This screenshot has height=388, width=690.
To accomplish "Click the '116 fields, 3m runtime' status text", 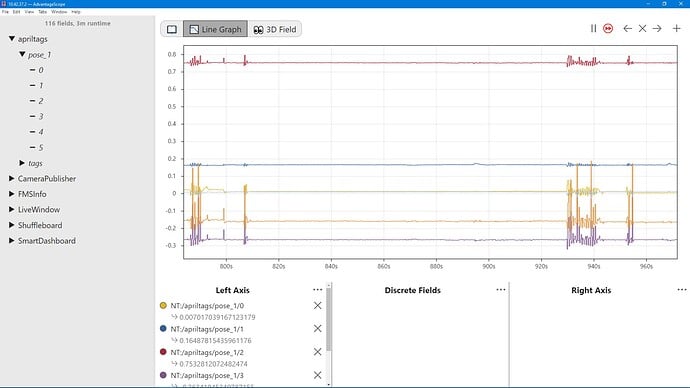I will (x=78, y=23).
